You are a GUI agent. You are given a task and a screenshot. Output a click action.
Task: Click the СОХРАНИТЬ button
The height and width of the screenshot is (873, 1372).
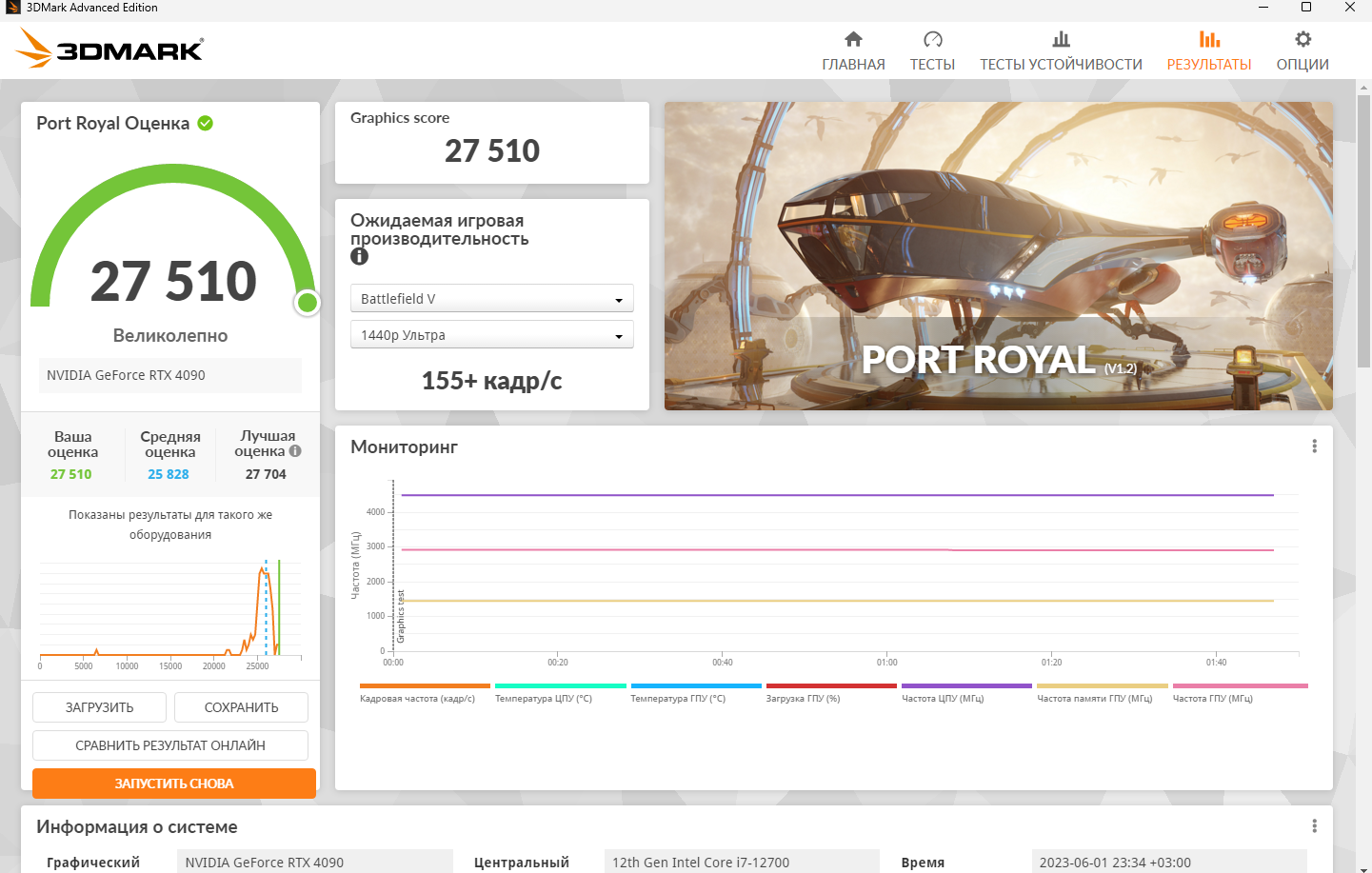click(x=241, y=707)
